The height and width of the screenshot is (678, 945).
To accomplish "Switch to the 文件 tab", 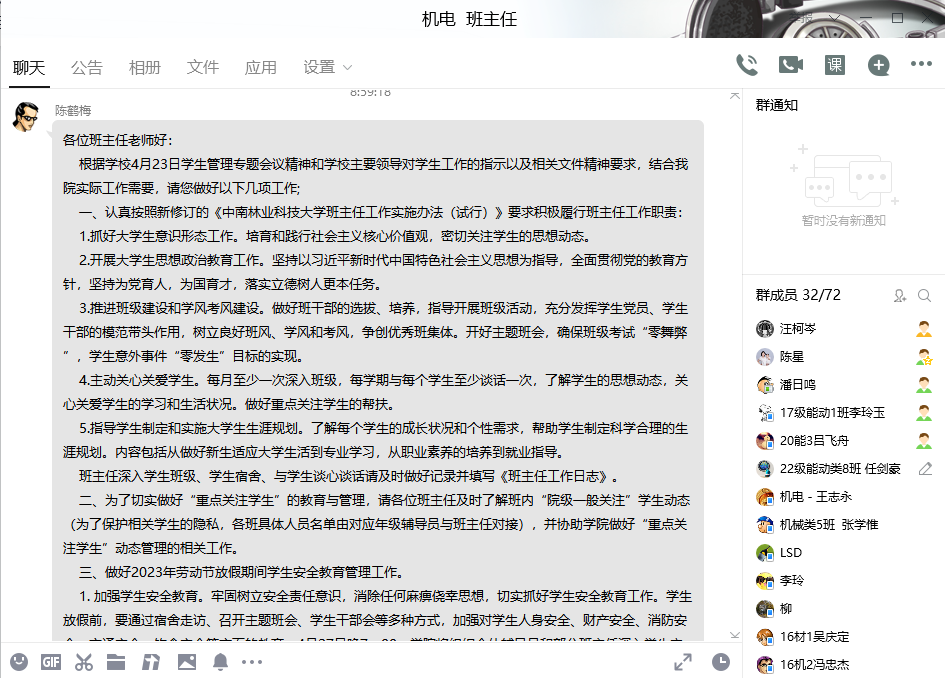I will tap(203, 67).
